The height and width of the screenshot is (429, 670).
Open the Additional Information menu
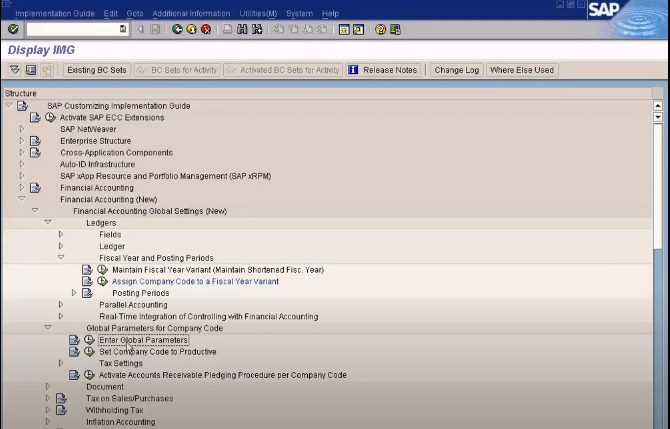(191, 14)
